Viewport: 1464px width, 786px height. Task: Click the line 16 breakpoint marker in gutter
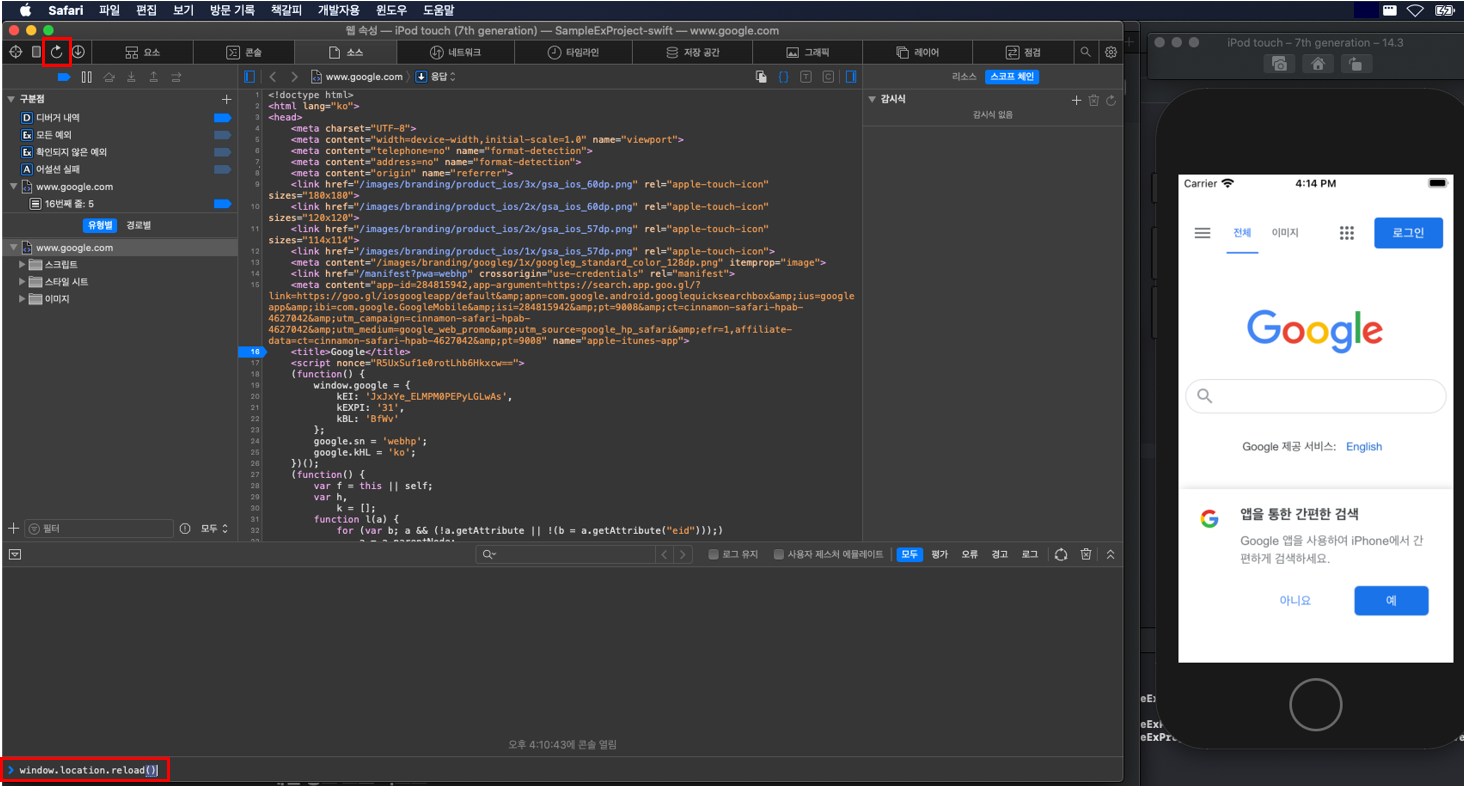pos(252,352)
